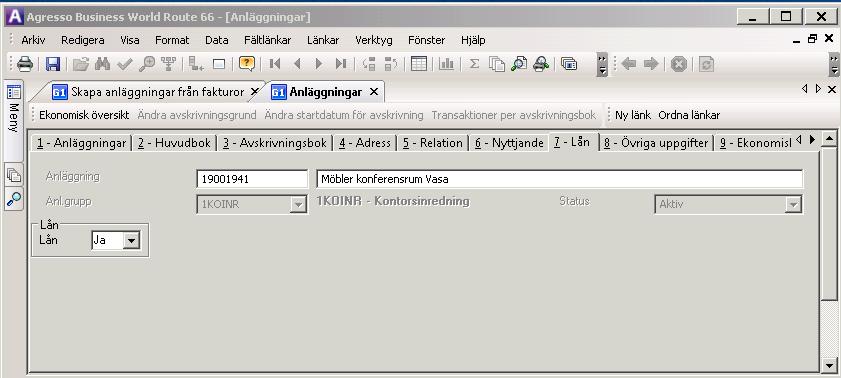Switch to the 8 - Övriga uppgifter tab

click(x=656, y=143)
